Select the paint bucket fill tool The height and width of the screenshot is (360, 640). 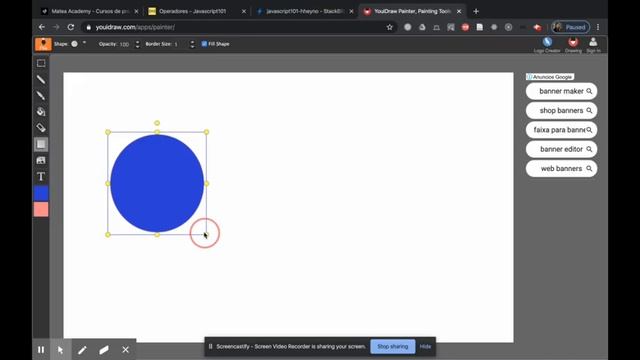[41, 111]
